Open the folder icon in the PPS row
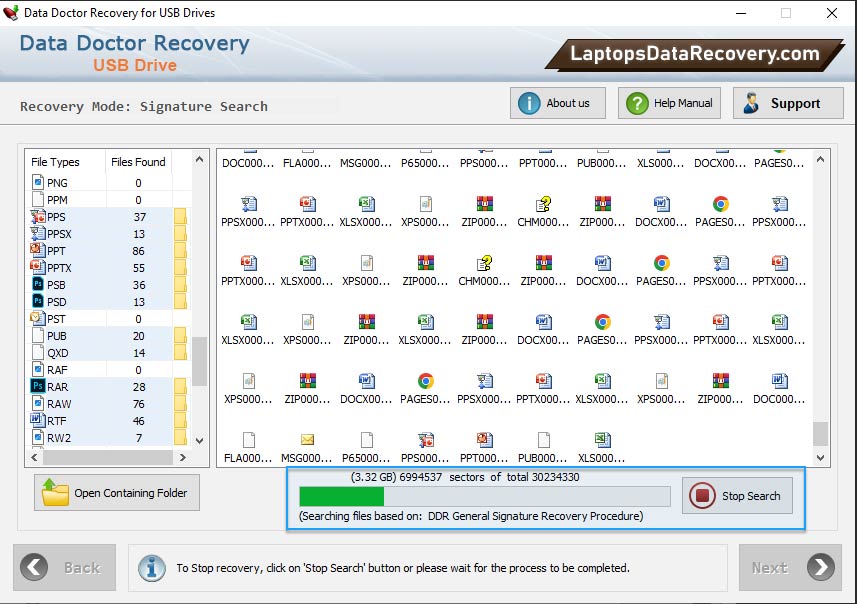Viewport: 857px width, 604px height. [180, 216]
